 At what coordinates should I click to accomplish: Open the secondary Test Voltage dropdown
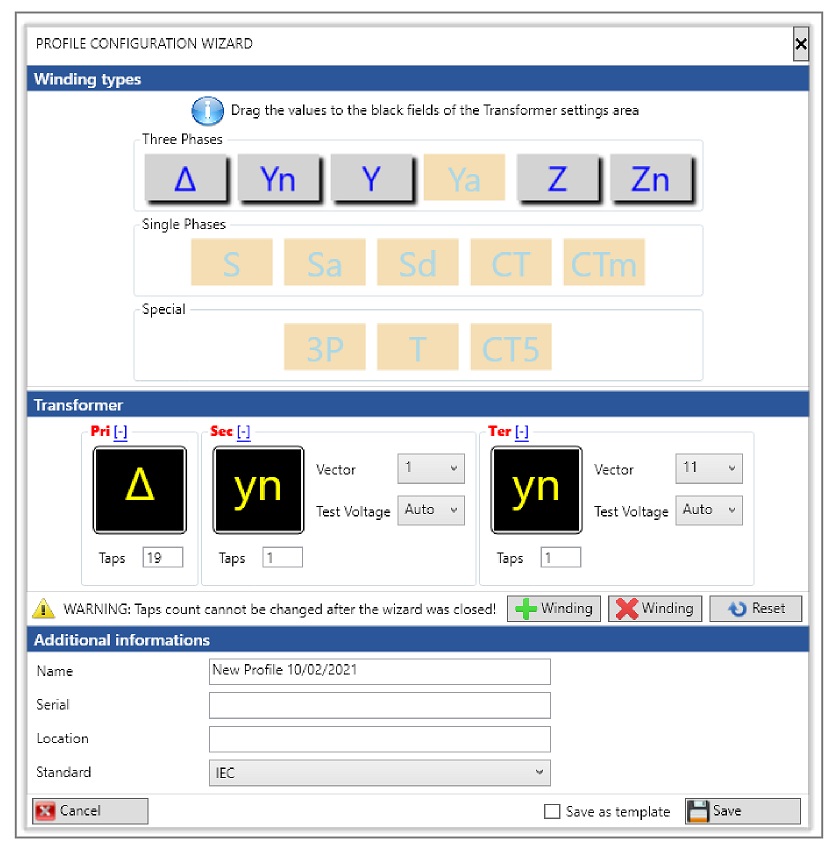click(431, 510)
